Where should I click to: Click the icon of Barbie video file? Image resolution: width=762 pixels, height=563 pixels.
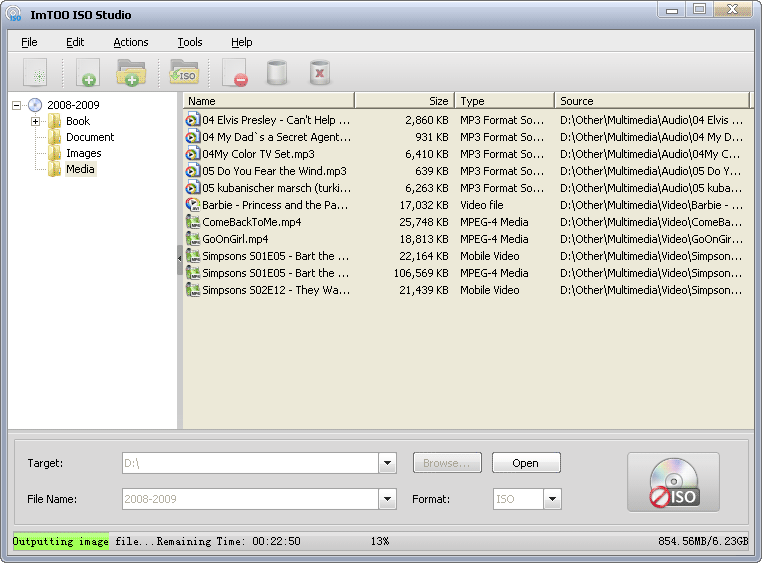click(193, 205)
